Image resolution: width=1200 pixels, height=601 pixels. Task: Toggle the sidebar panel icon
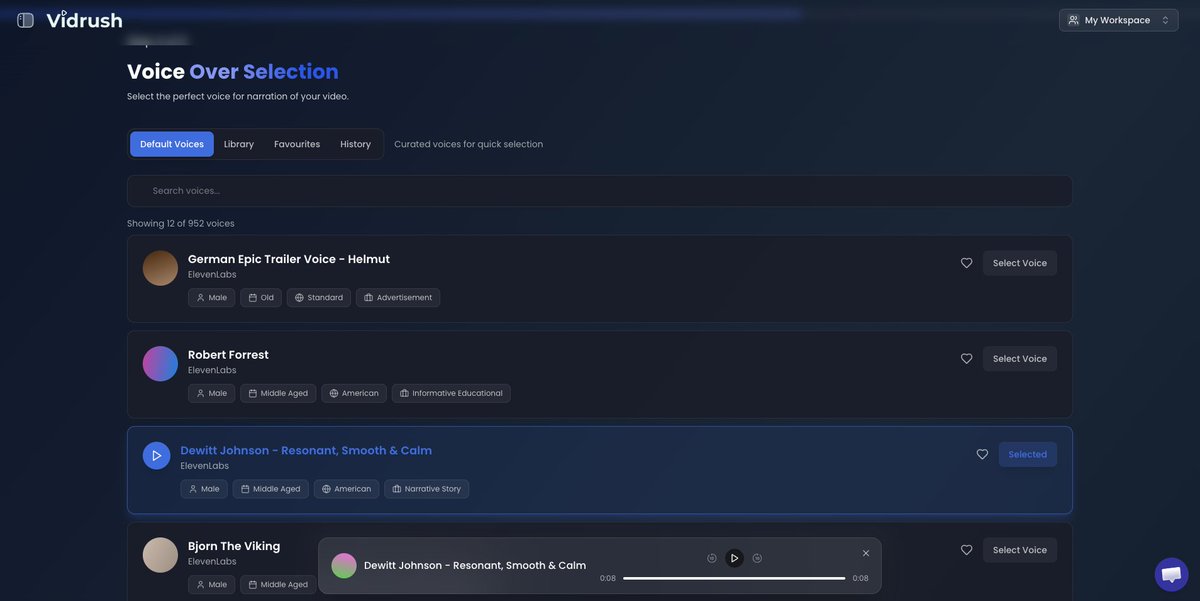[26, 20]
